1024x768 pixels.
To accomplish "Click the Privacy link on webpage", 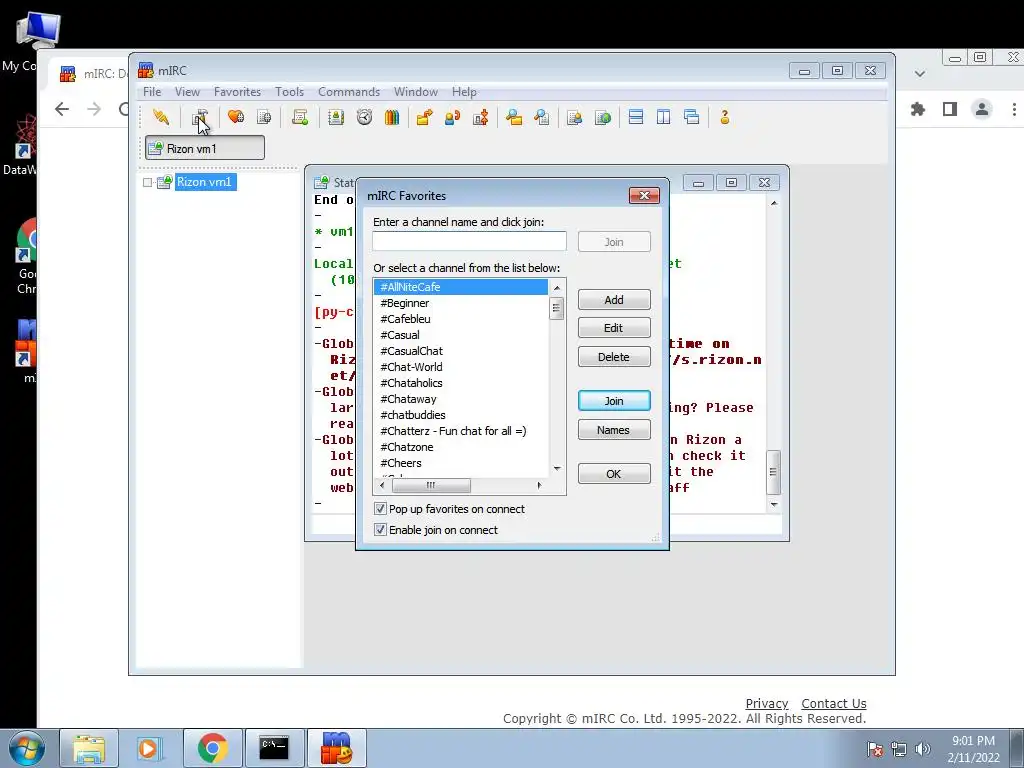I will (767, 703).
